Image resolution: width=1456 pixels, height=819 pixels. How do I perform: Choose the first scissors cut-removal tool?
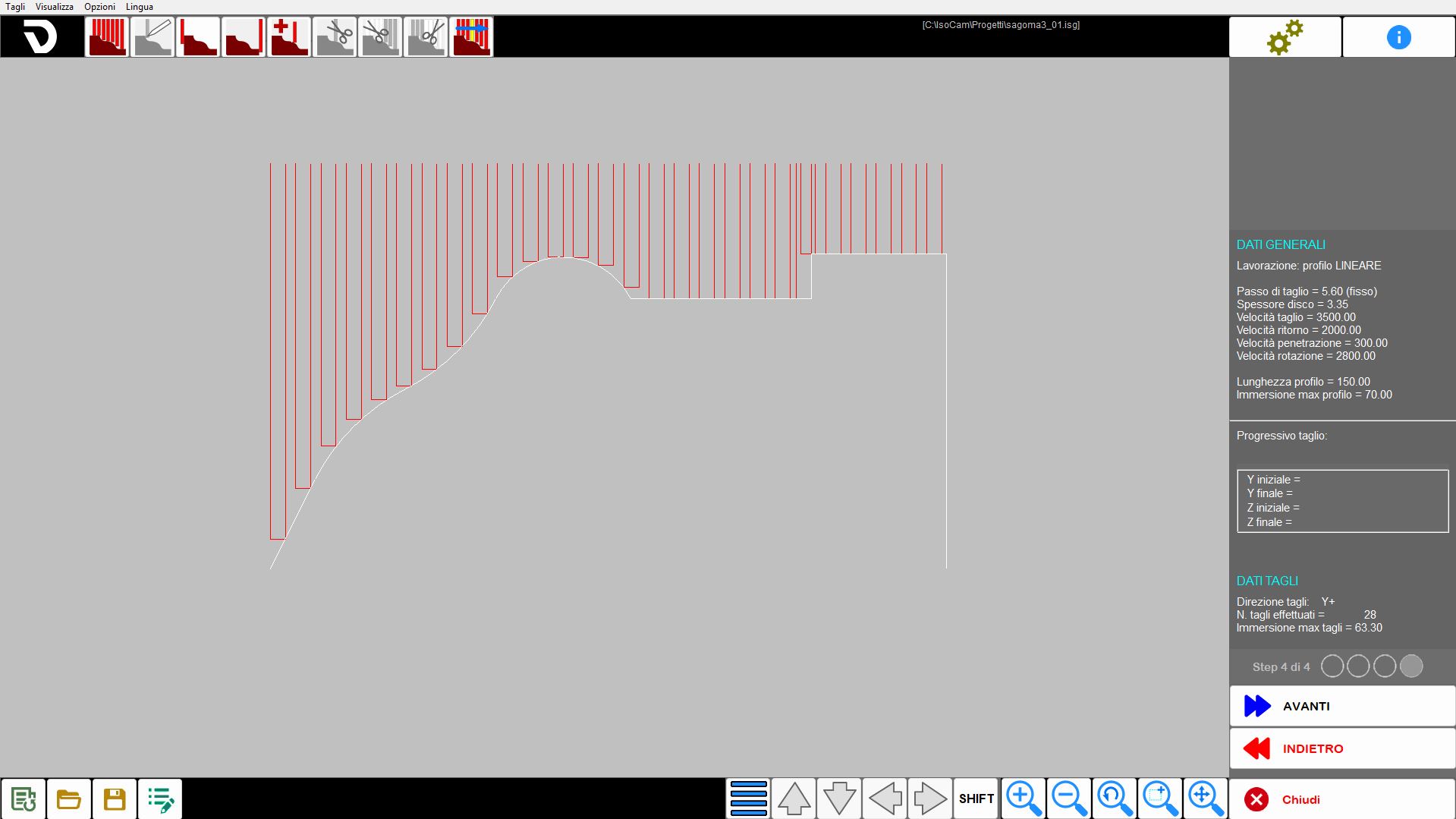pyautogui.click(x=335, y=36)
